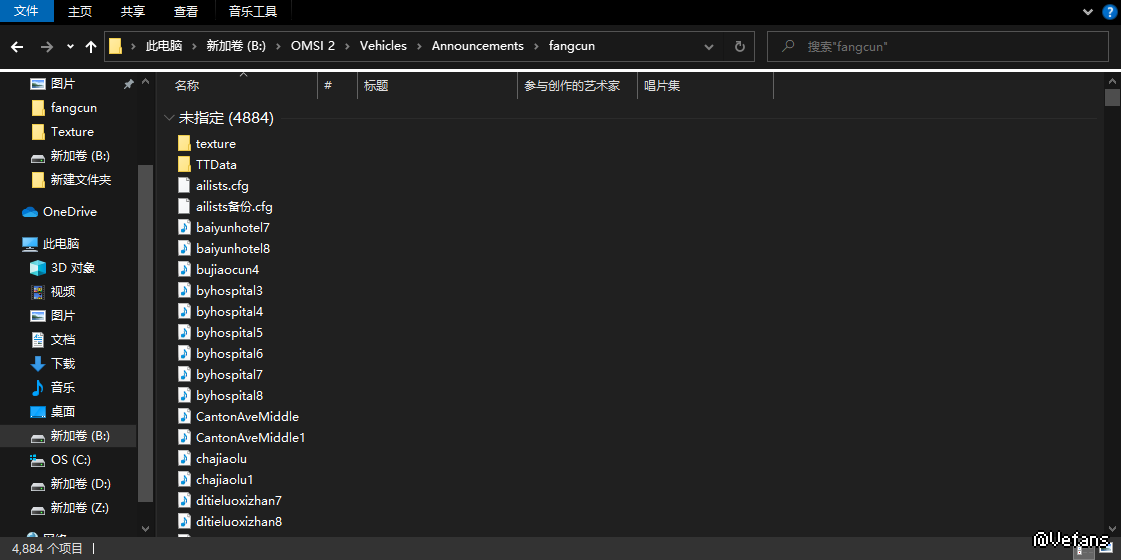The image size is (1121, 560).
Task: Click fangcun breadcrumb segment
Action: [572, 46]
